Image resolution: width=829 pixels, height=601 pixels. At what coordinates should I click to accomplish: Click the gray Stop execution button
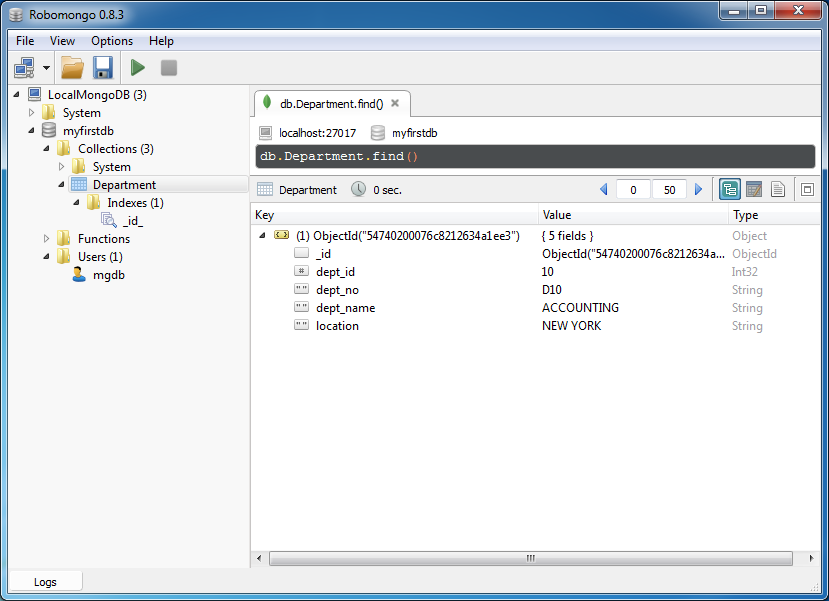pyautogui.click(x=169, y=68)
